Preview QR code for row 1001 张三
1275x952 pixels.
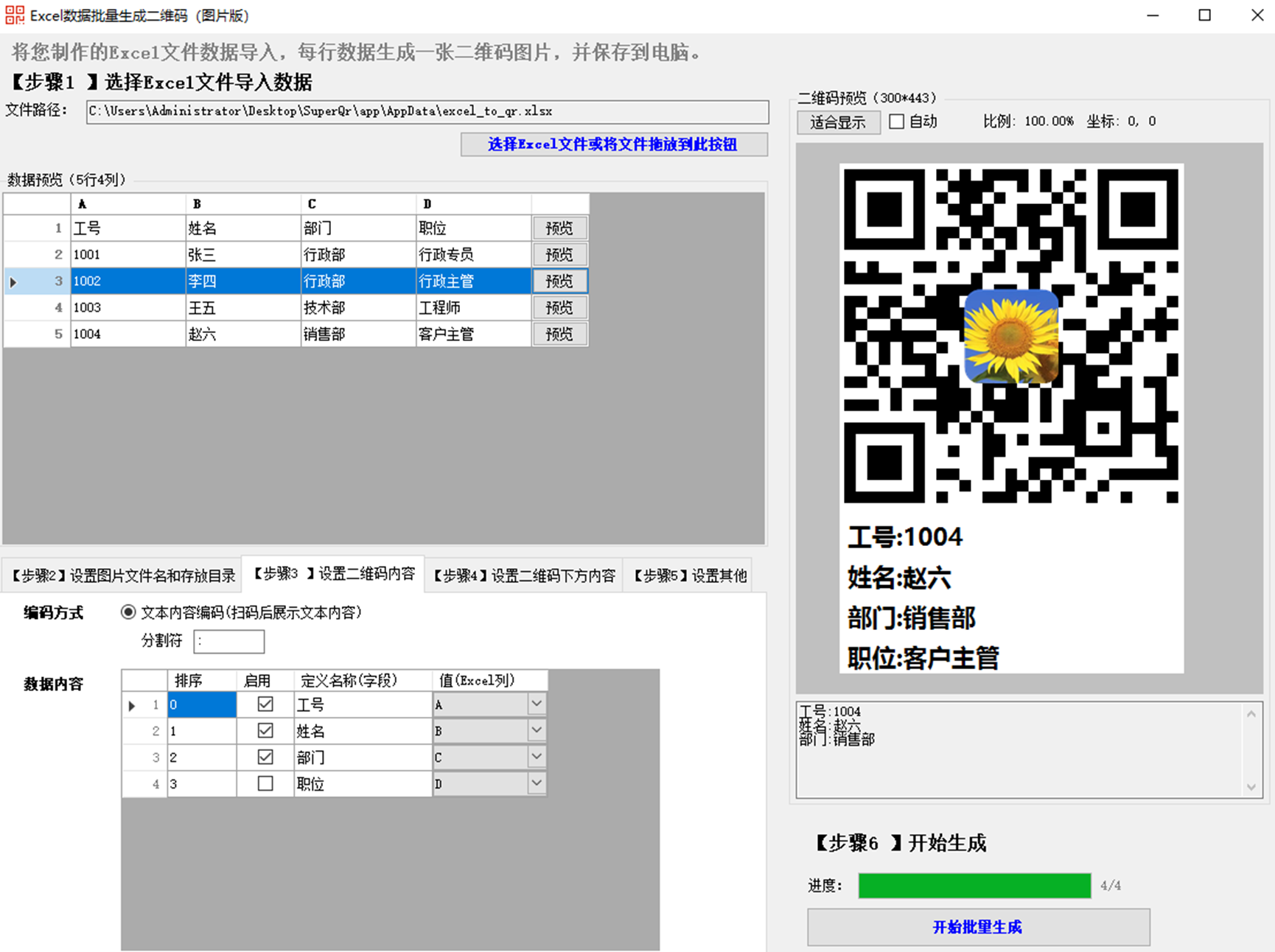click(x=559, y=255)
